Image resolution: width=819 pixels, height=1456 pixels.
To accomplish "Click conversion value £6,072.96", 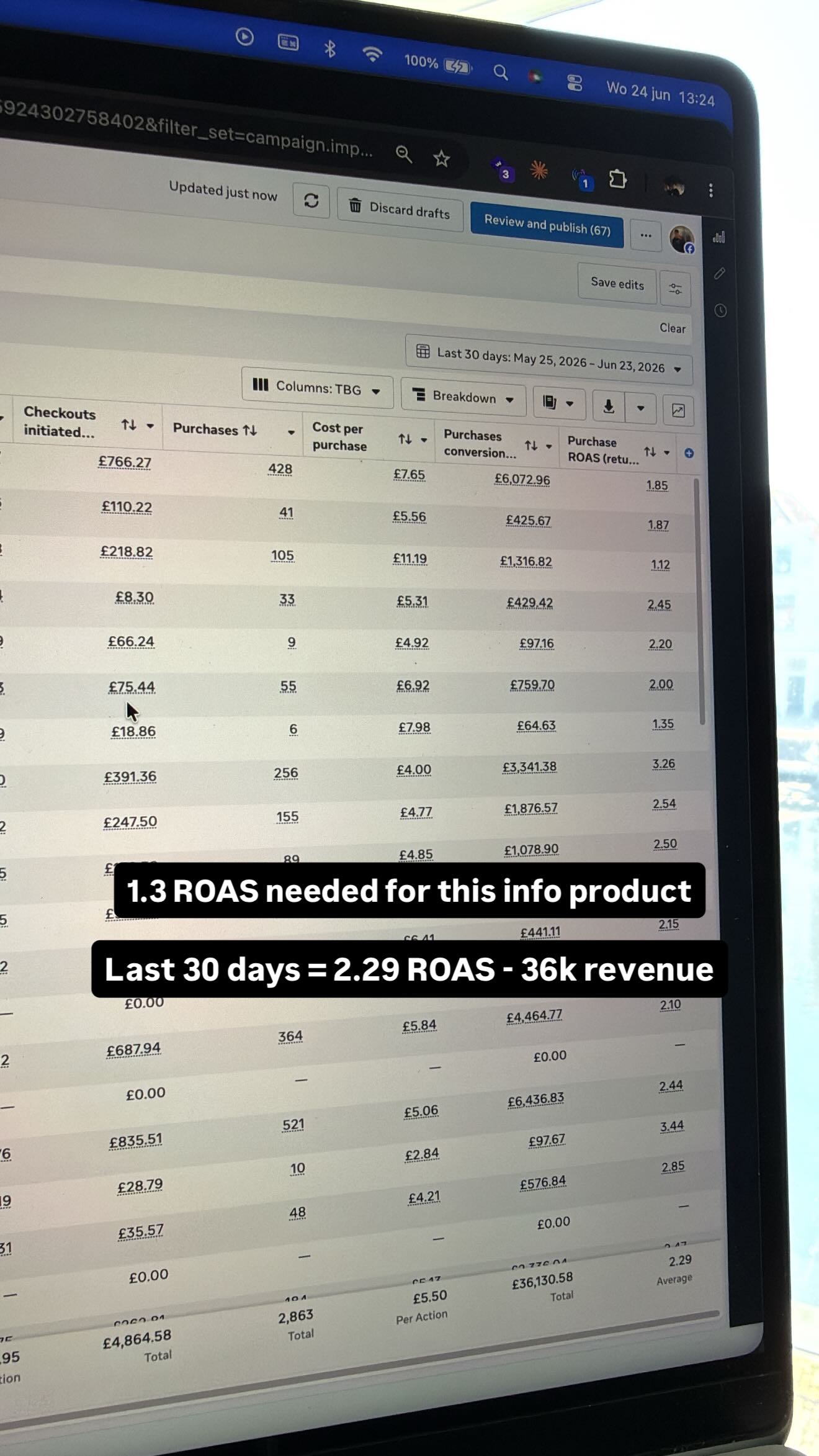I will click(522, 479).
